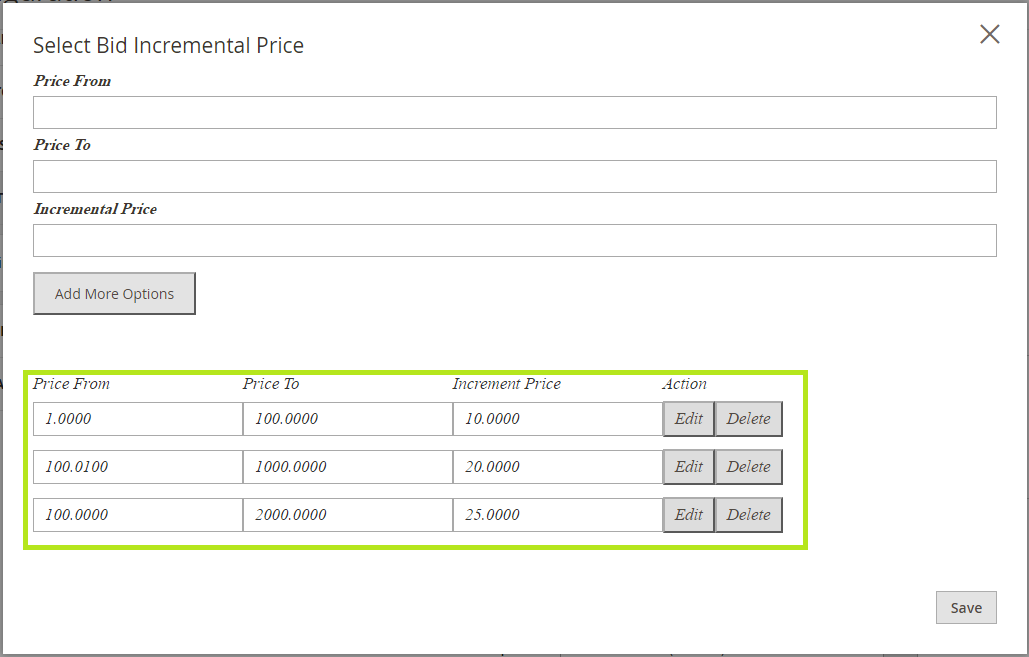Select the 20.0000 Increment Price cell
The width and height of the screenshot is (1029, 657).
pyautogui.click(x=558, y=467)
